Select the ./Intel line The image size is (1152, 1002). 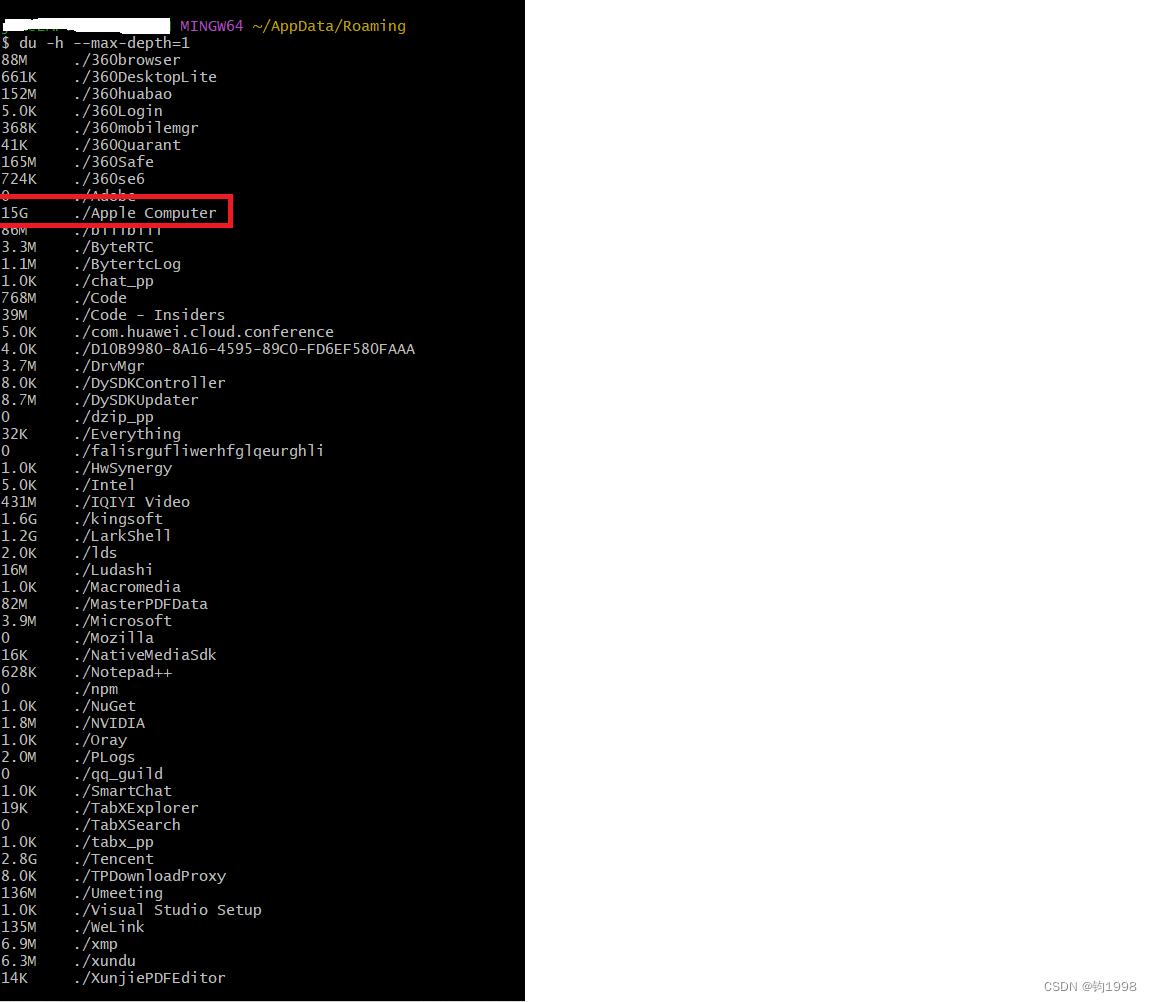click(x=68, y=485)
